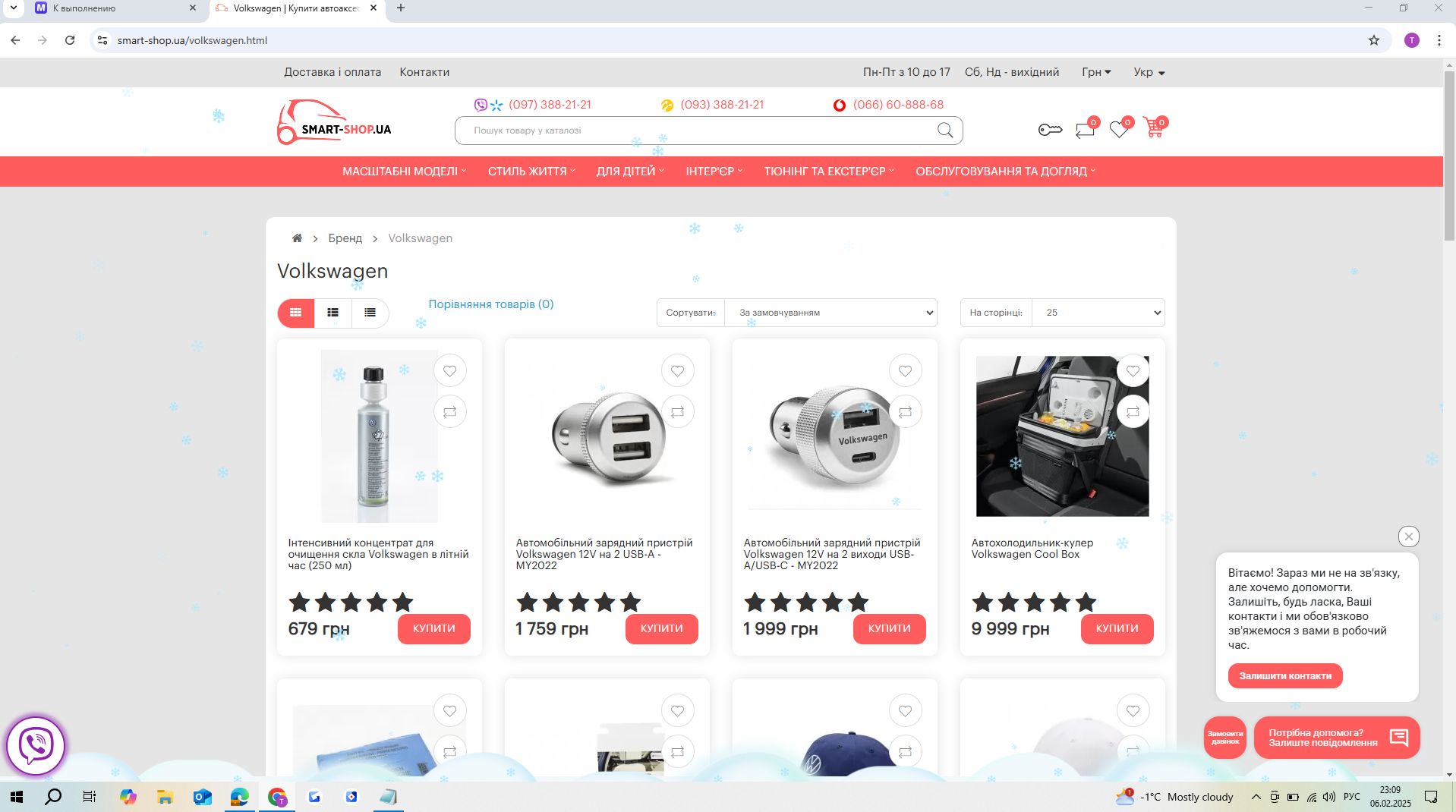Favorite the USB-A/USB-C charger product
Screen dimensions: 1456x812
pyautogui.click(x=906, y=371)
